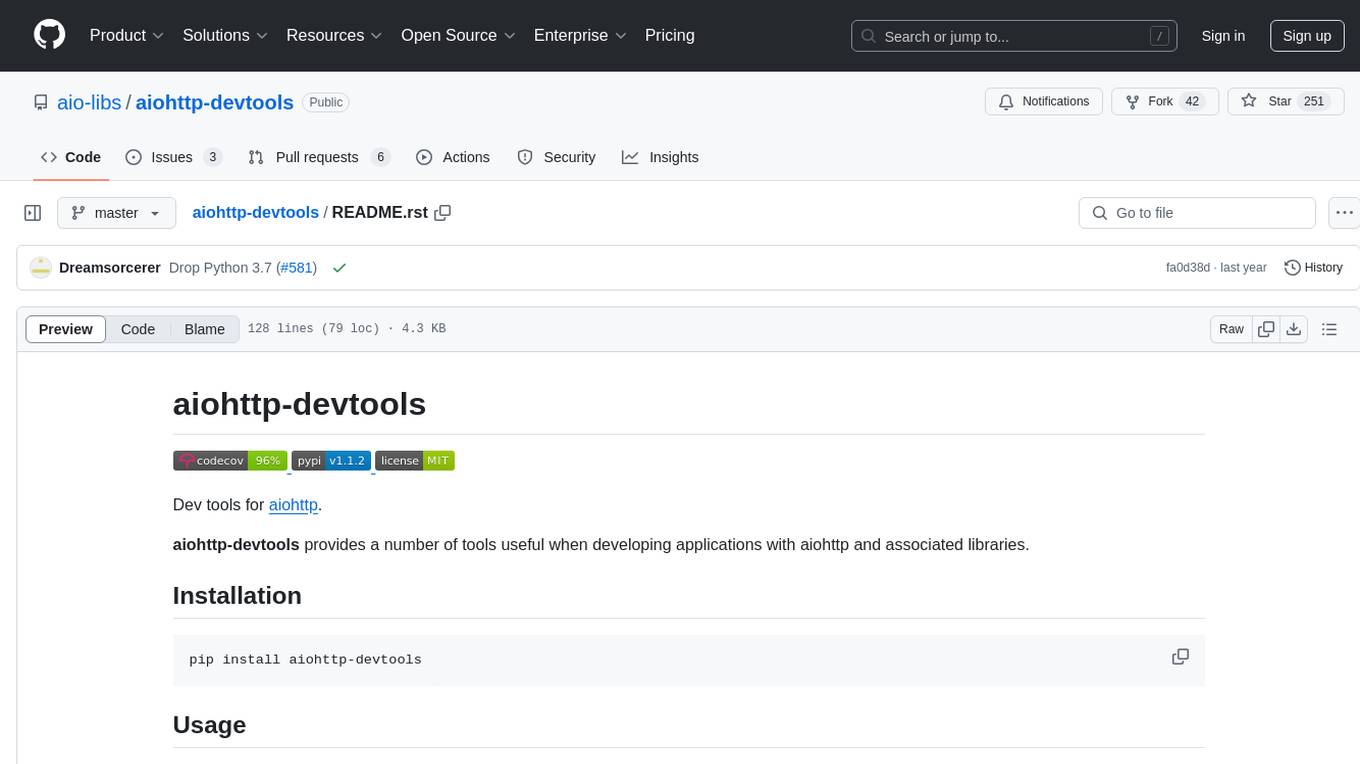The image size is (1360, 764).
Task: Click the codecov 96% badge
Action: (x=230, y=460)
